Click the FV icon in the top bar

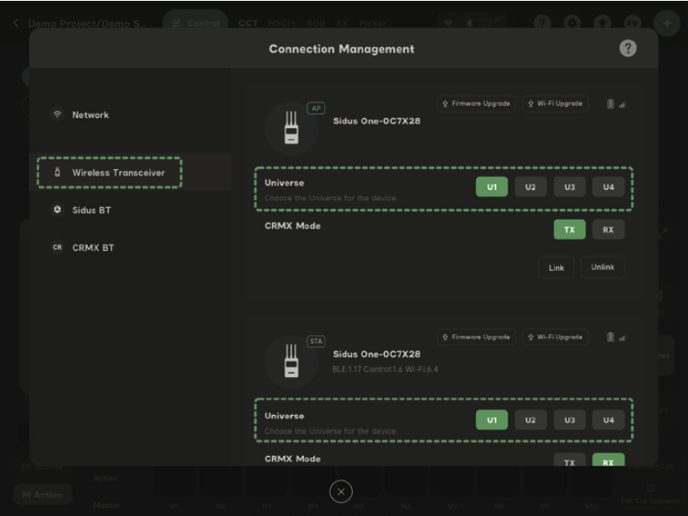pos(632,23)
